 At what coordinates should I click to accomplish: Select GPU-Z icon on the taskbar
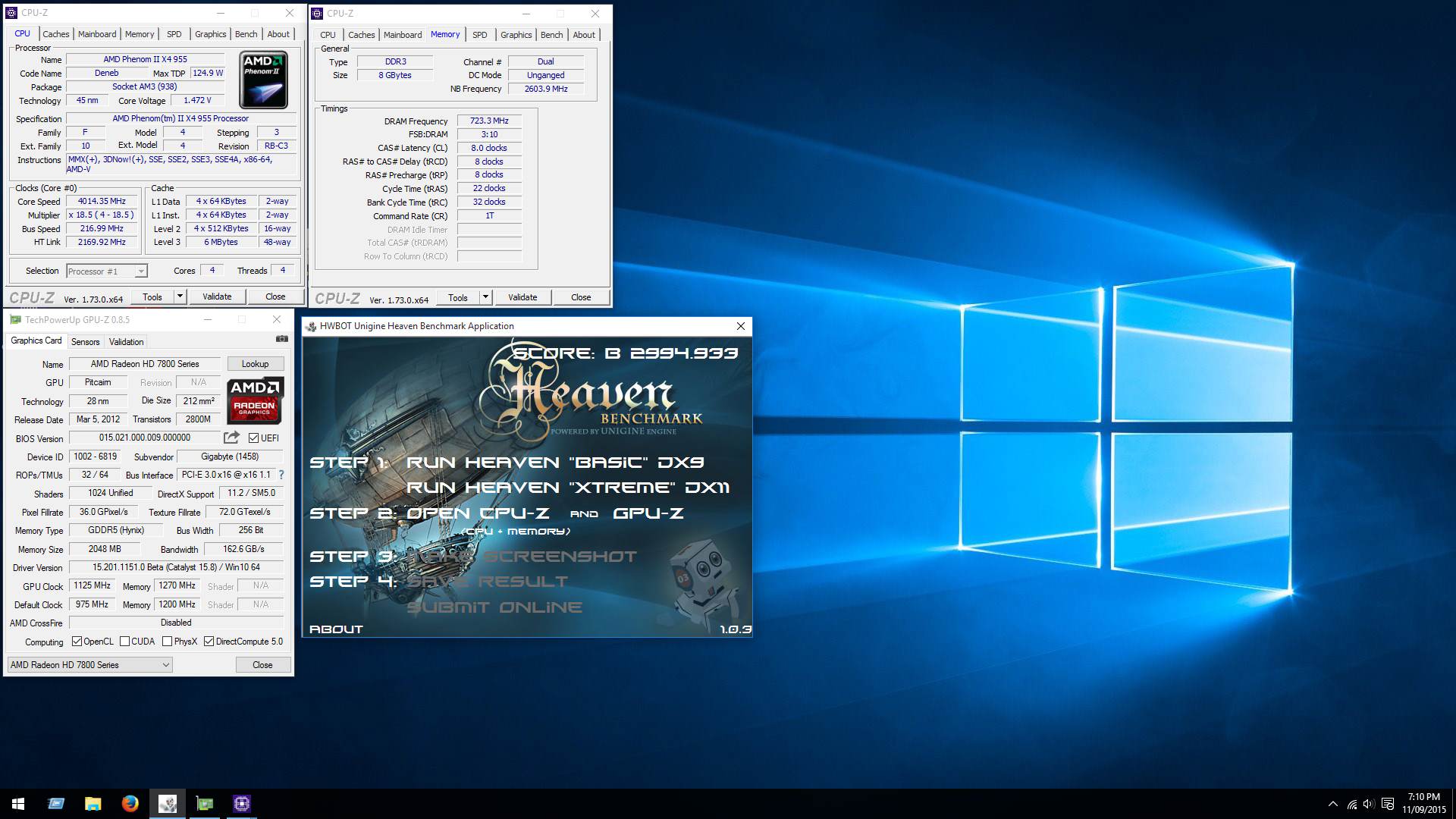click(x=204, y=804)
